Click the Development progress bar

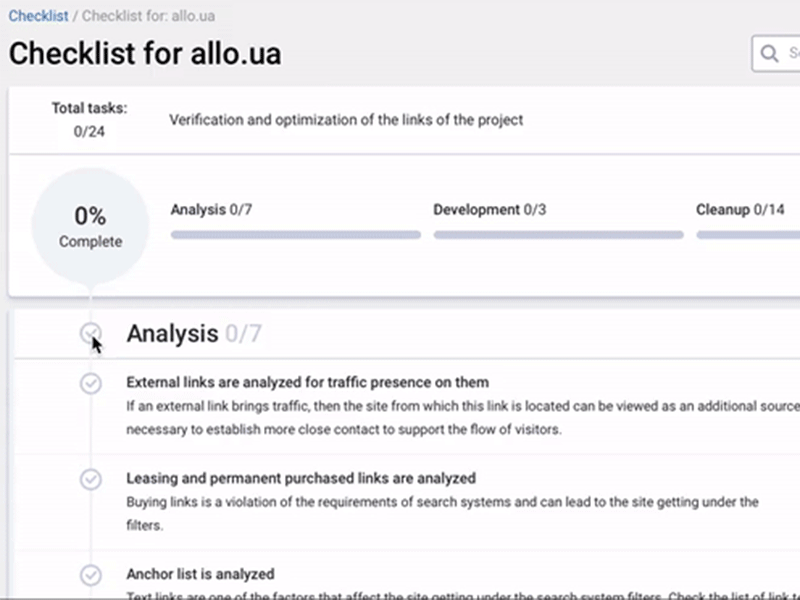[x=559, y=235]
